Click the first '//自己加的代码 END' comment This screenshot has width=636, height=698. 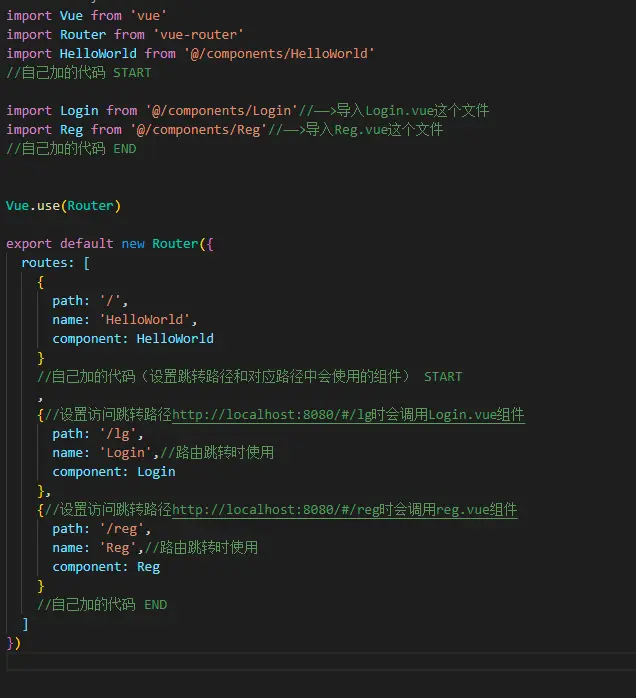tap(71, 149)
